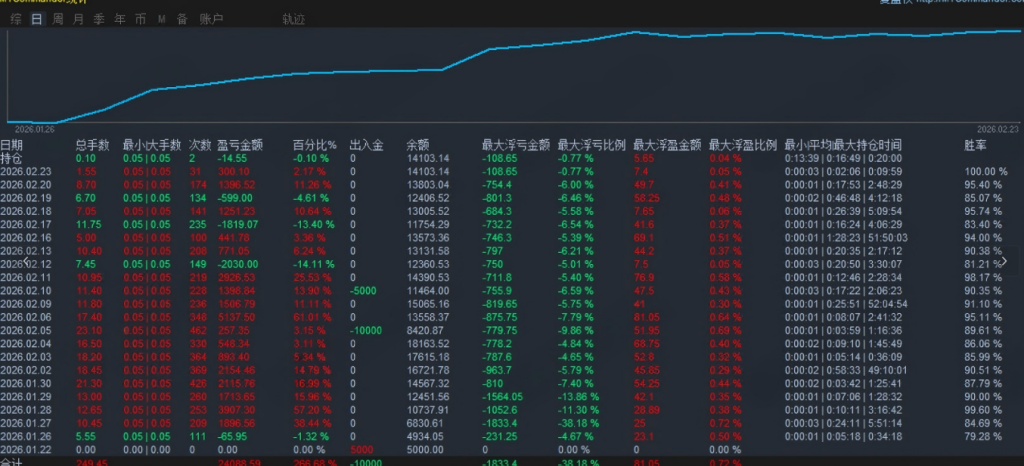Select the 2026.01.27 date row
The image size is (1024, 466).
point(26,423)
